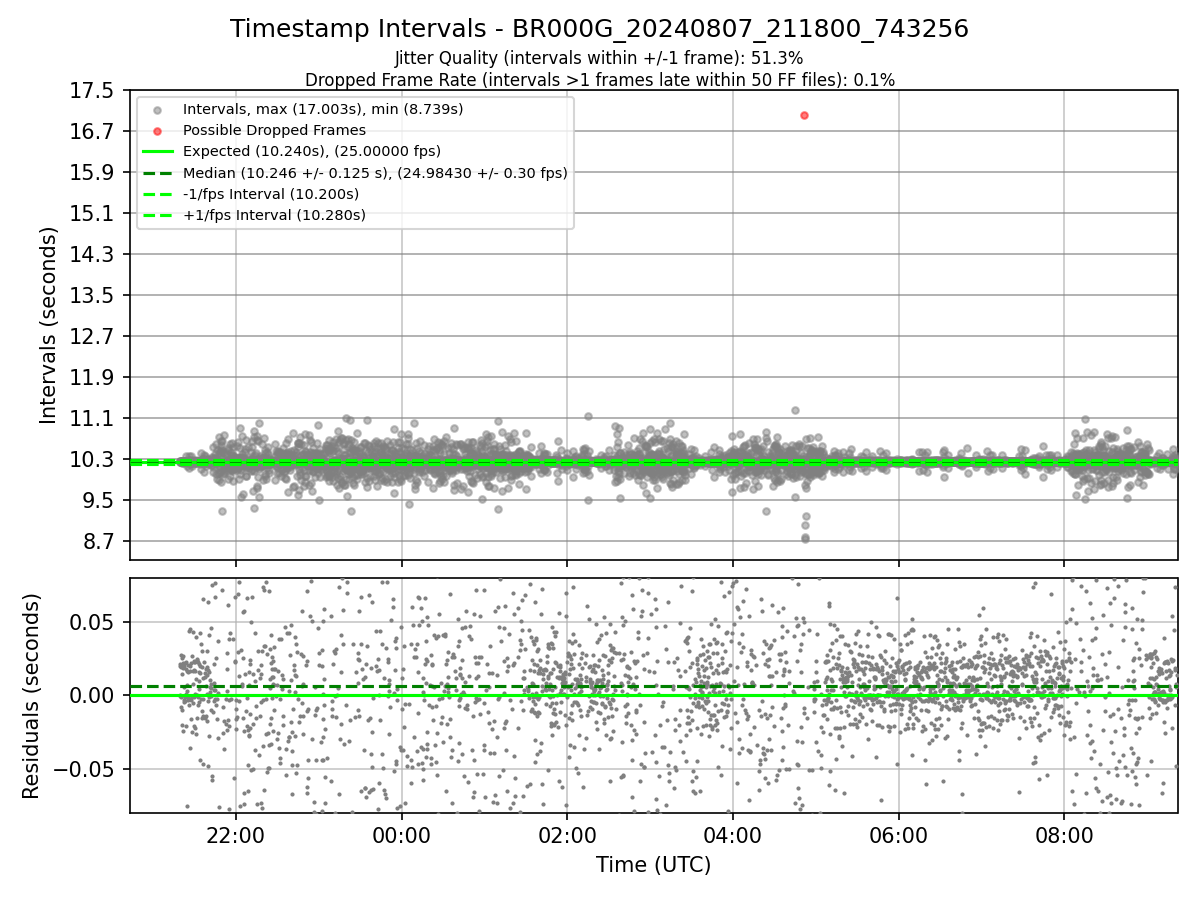Click the '8.7' y-axis tick label

(x=100, y=542)
